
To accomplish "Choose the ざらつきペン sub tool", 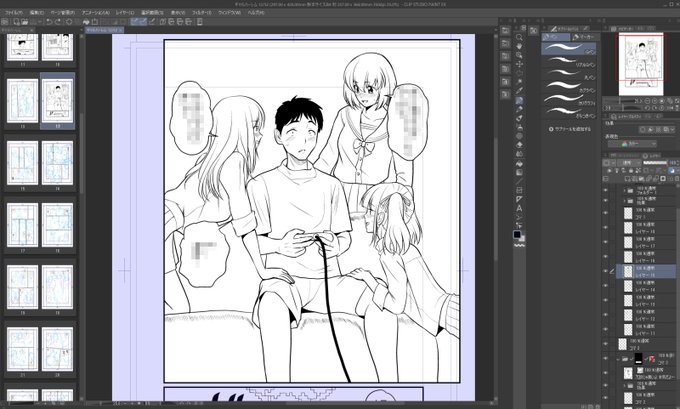I will tap(569, 113).
